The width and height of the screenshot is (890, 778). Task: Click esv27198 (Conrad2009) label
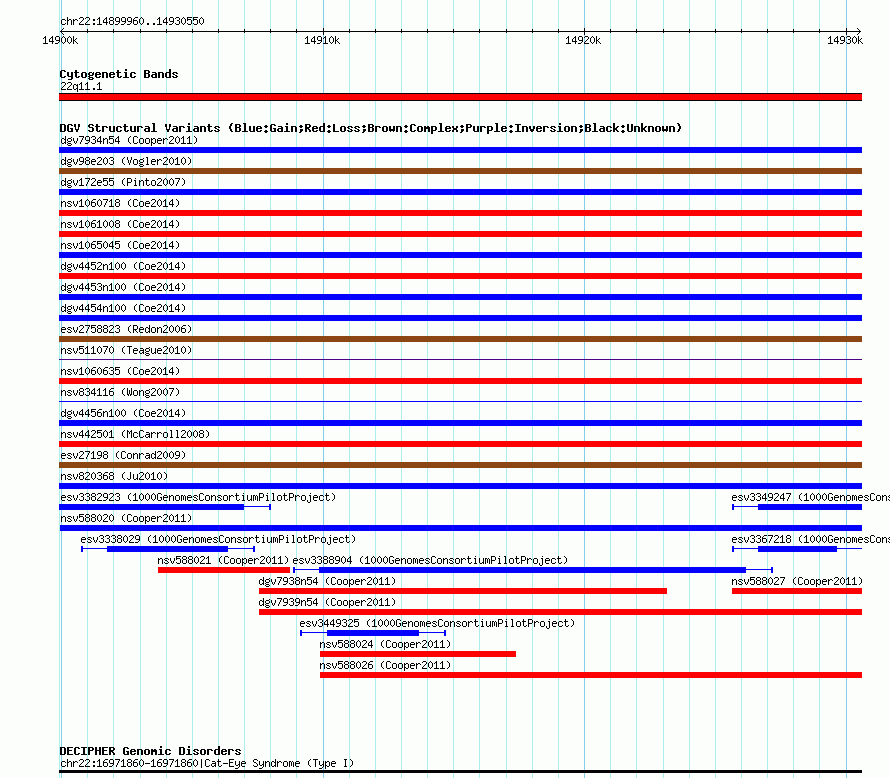click(123, 456)
